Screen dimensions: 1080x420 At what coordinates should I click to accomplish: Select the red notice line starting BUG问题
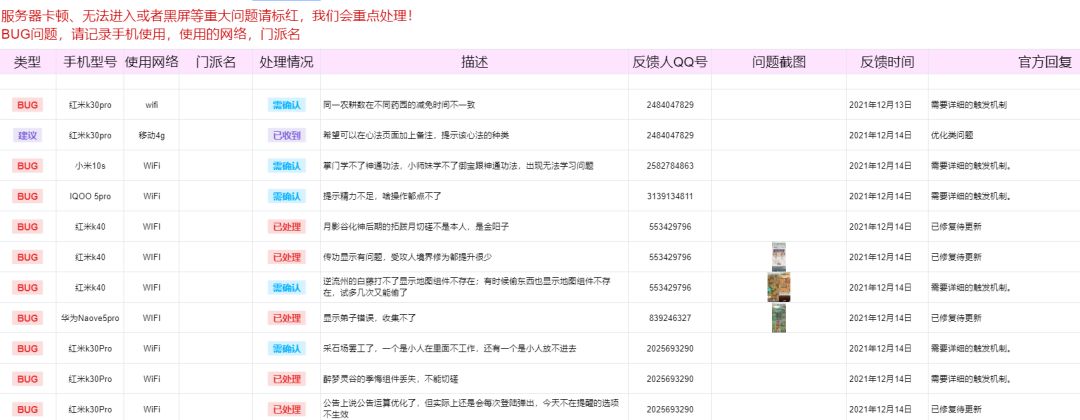point(151,34)
